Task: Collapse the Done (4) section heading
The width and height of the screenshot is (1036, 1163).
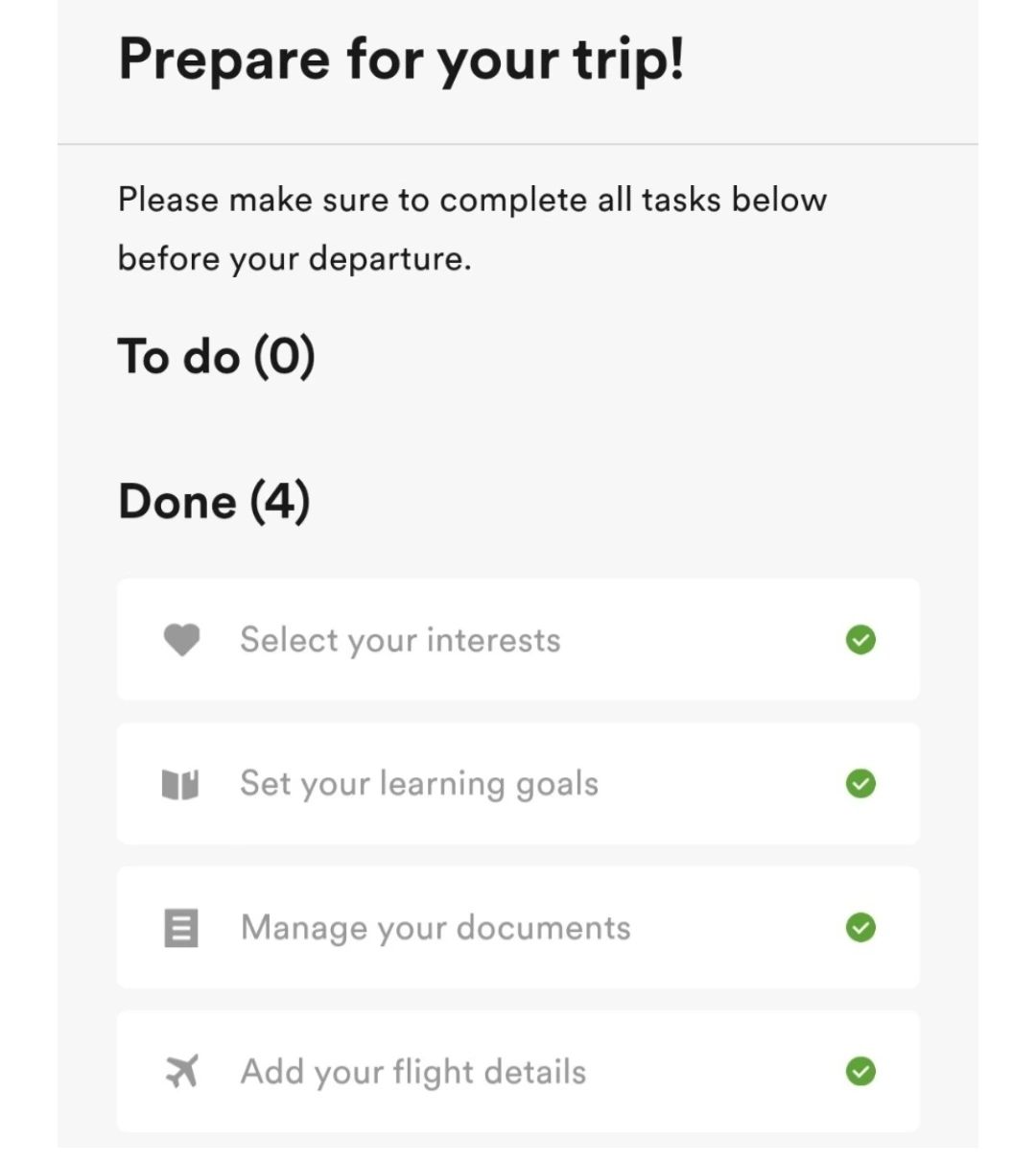Action: tap(214, 501)
